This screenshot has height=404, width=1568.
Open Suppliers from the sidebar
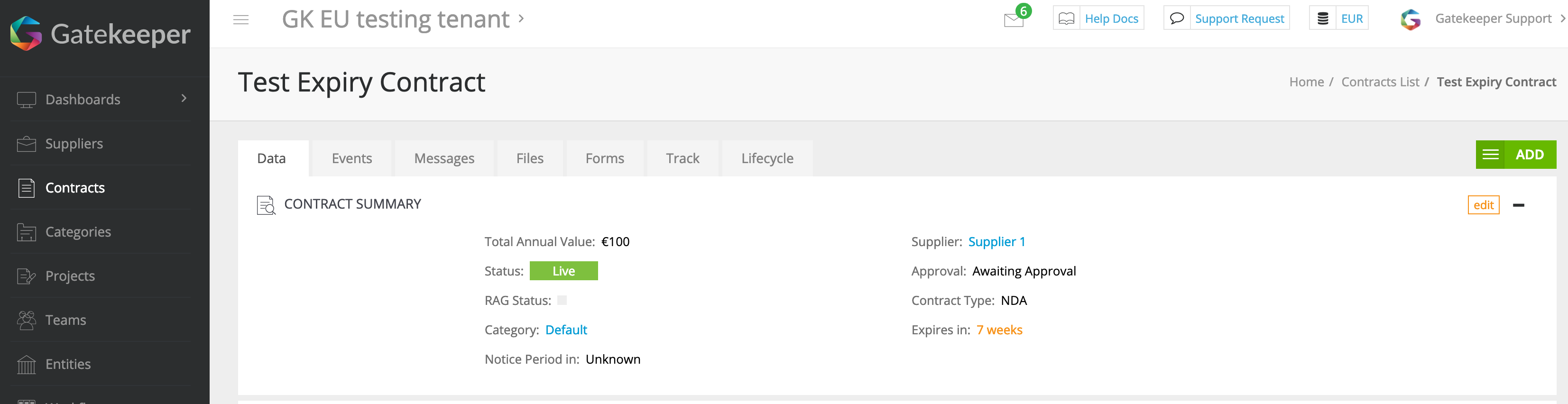coord(74,144)
